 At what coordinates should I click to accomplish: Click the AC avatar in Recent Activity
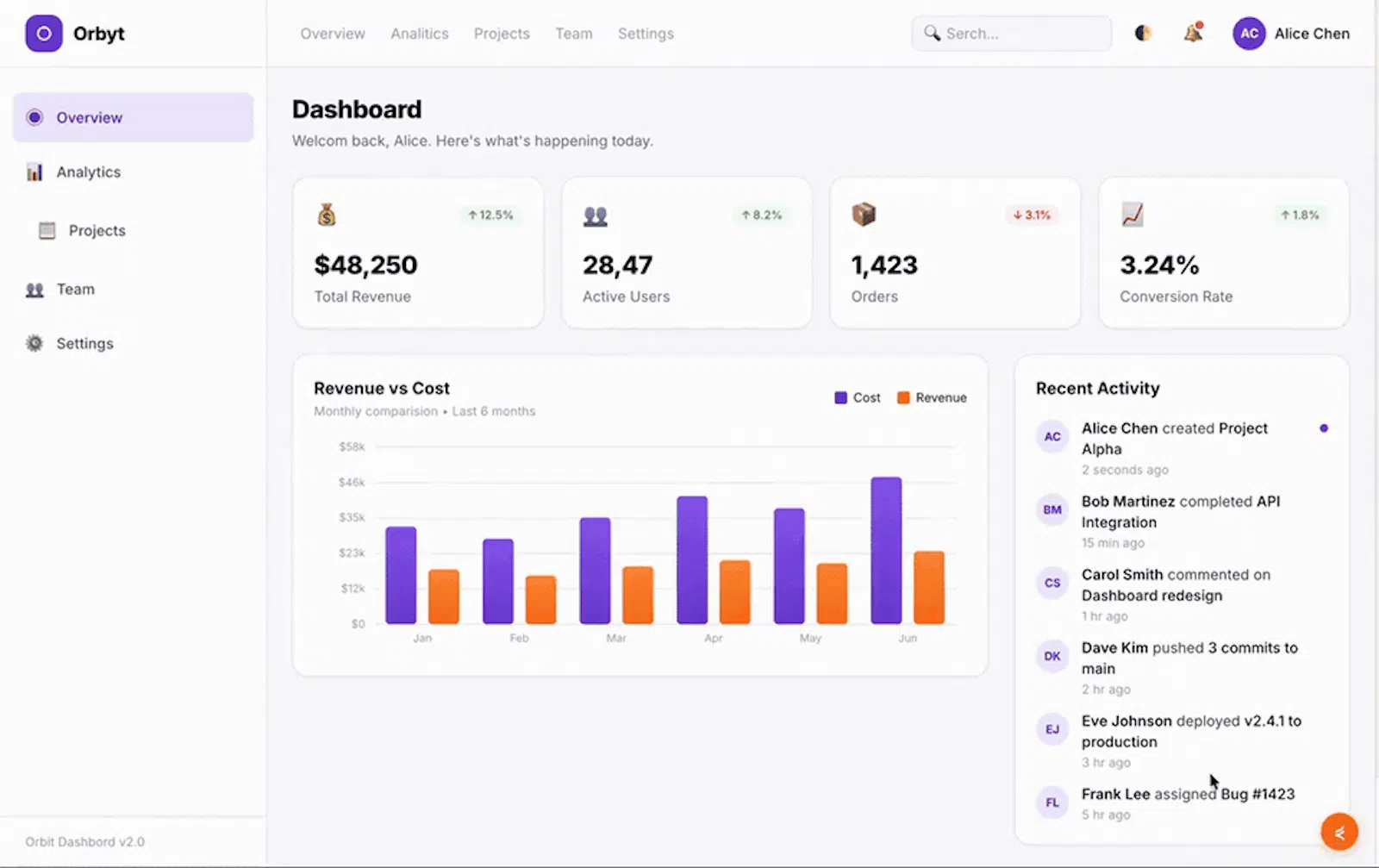pos(1052,437)
